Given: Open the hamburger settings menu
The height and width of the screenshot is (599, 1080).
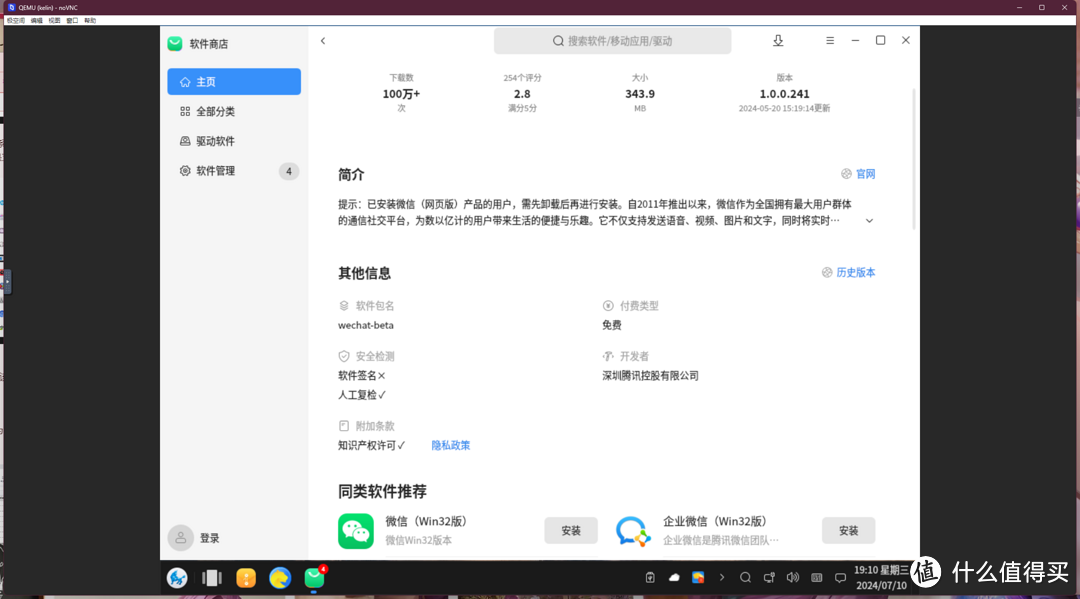Looking at the screenshot, I should (x=830, y=40).
